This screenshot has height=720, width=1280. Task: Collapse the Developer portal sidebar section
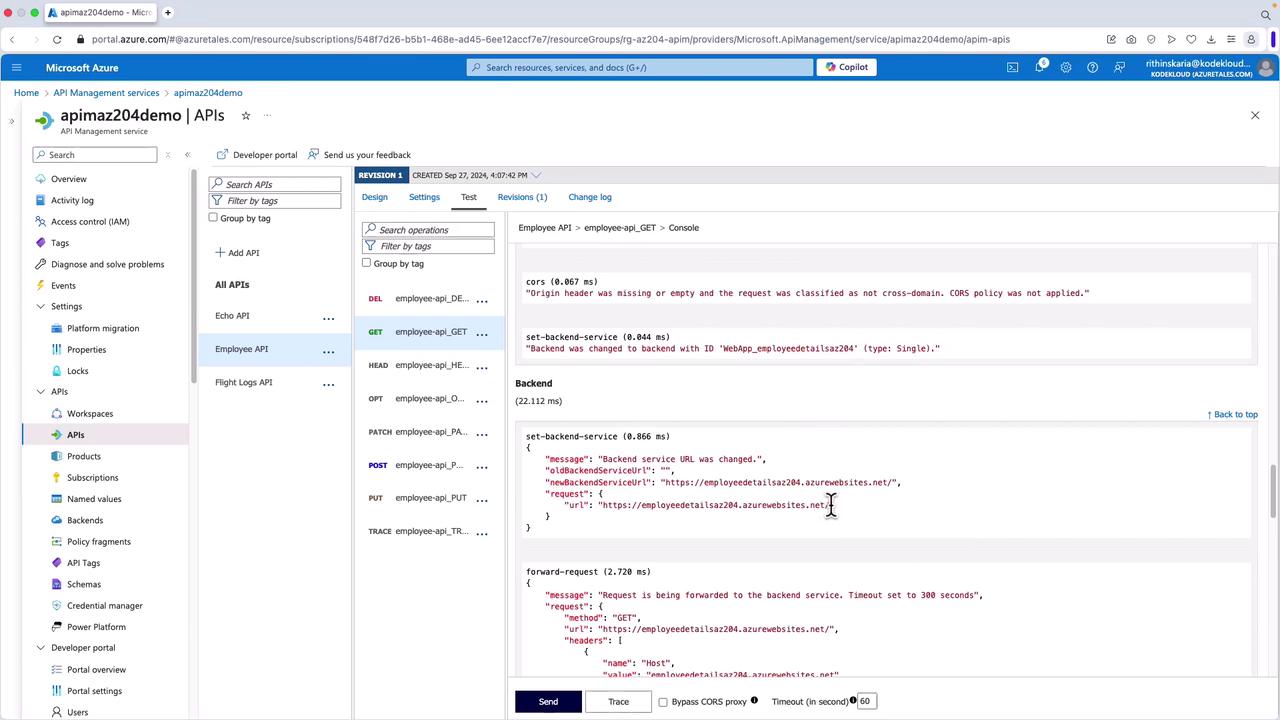(41, 648)
